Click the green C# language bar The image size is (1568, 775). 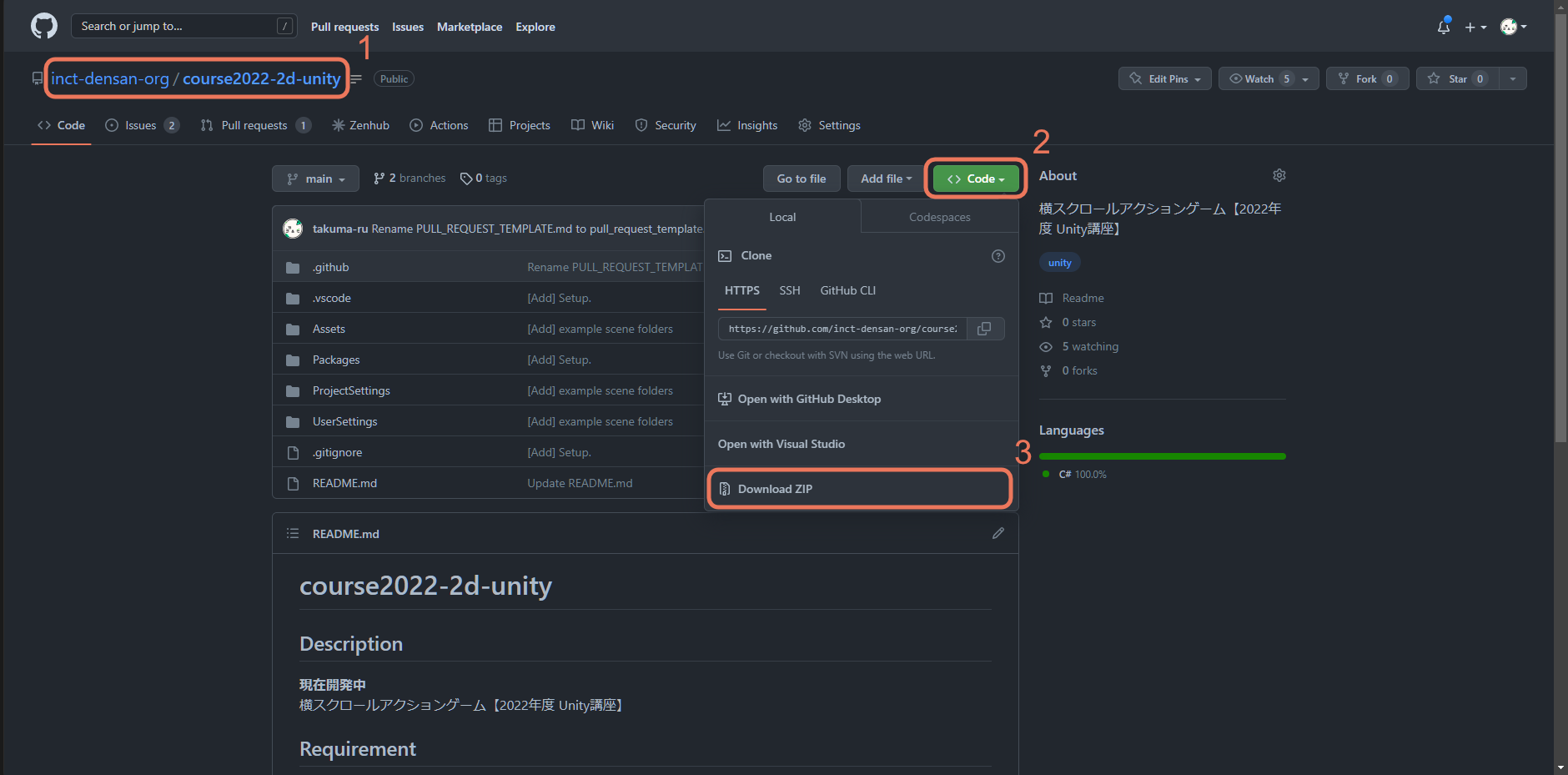(1162, 456)
